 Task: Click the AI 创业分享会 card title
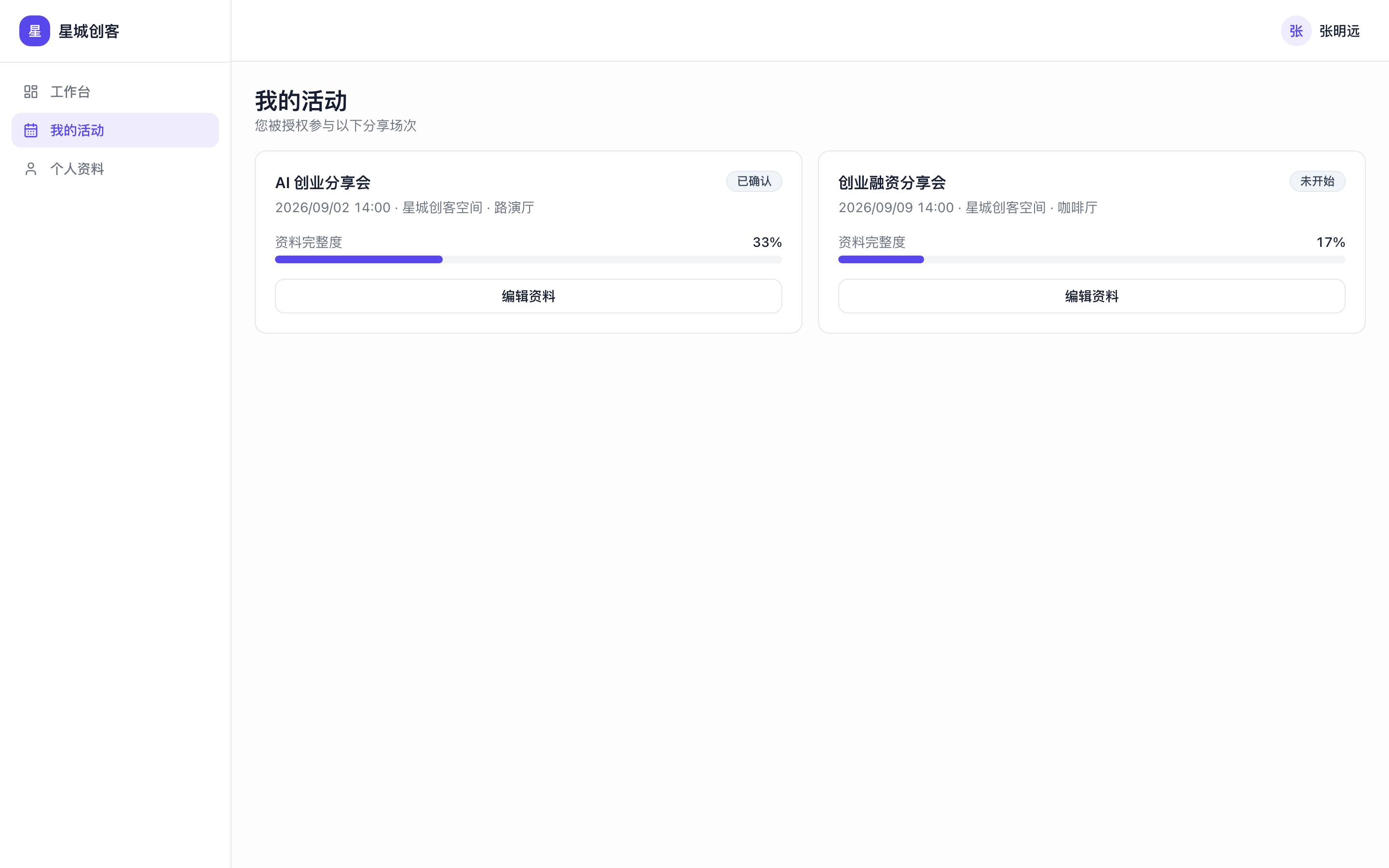click(323, 183)
